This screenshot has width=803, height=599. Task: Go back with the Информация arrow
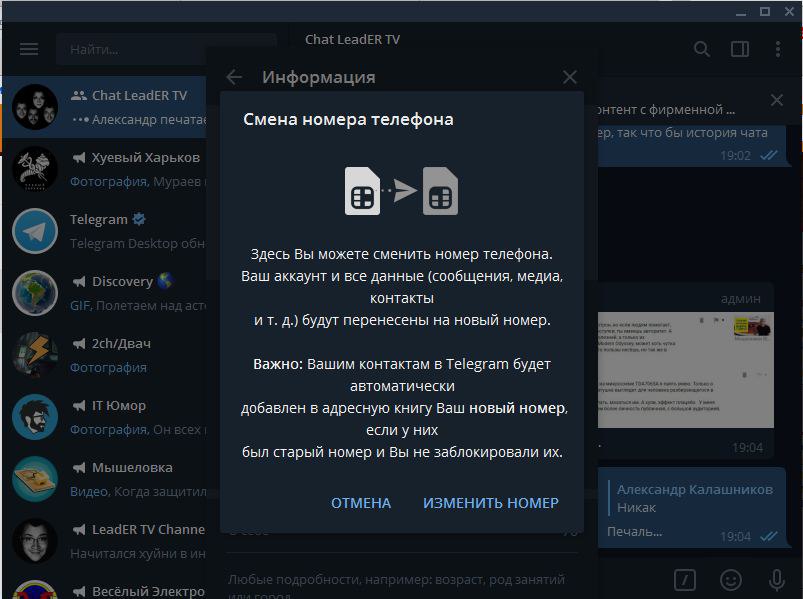[x=234, y=77]
